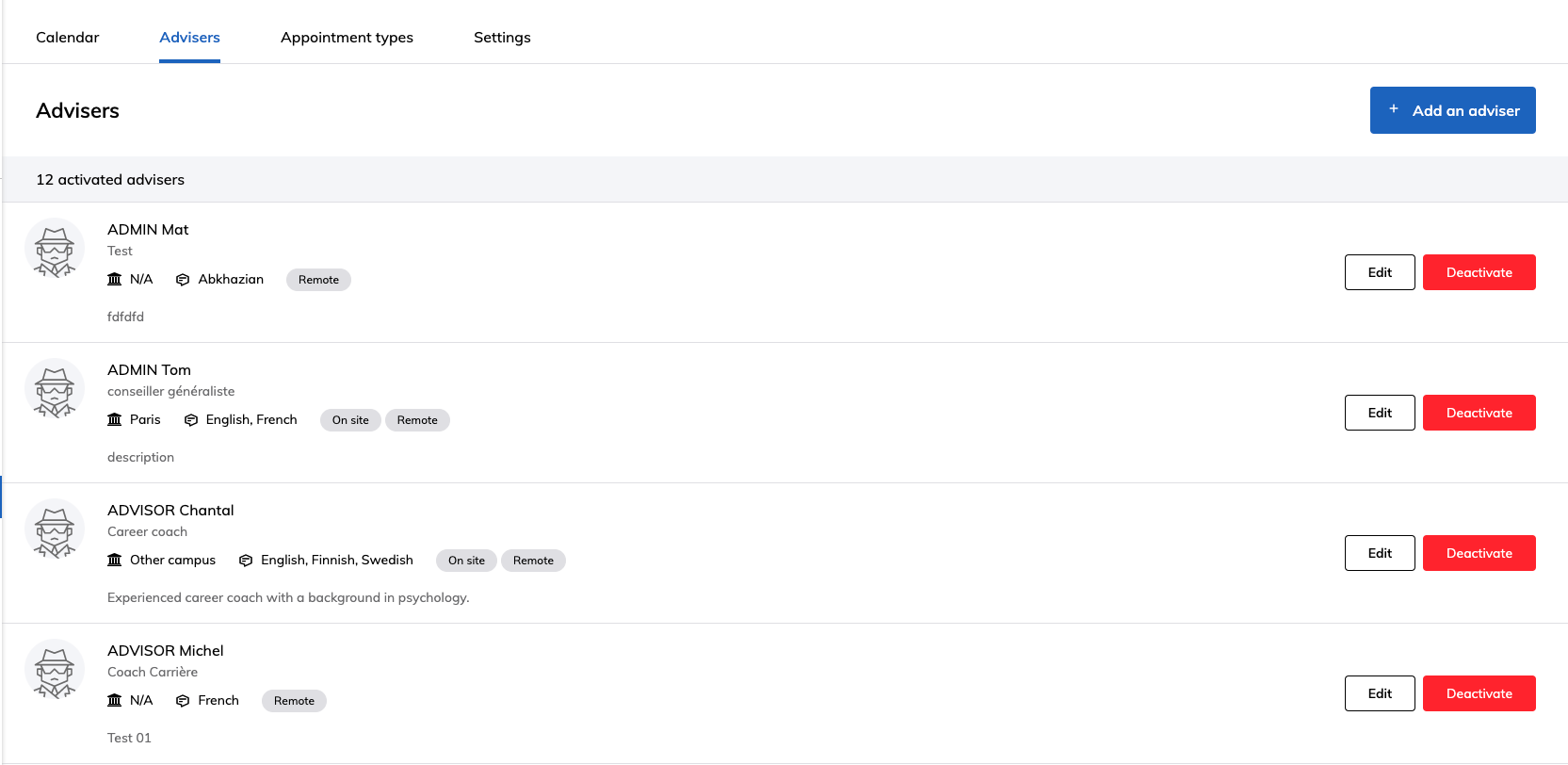This screenshot has width=1568, height=765.
Task: Click the Remote tag for ADMIN Tom
Action: 417,420
